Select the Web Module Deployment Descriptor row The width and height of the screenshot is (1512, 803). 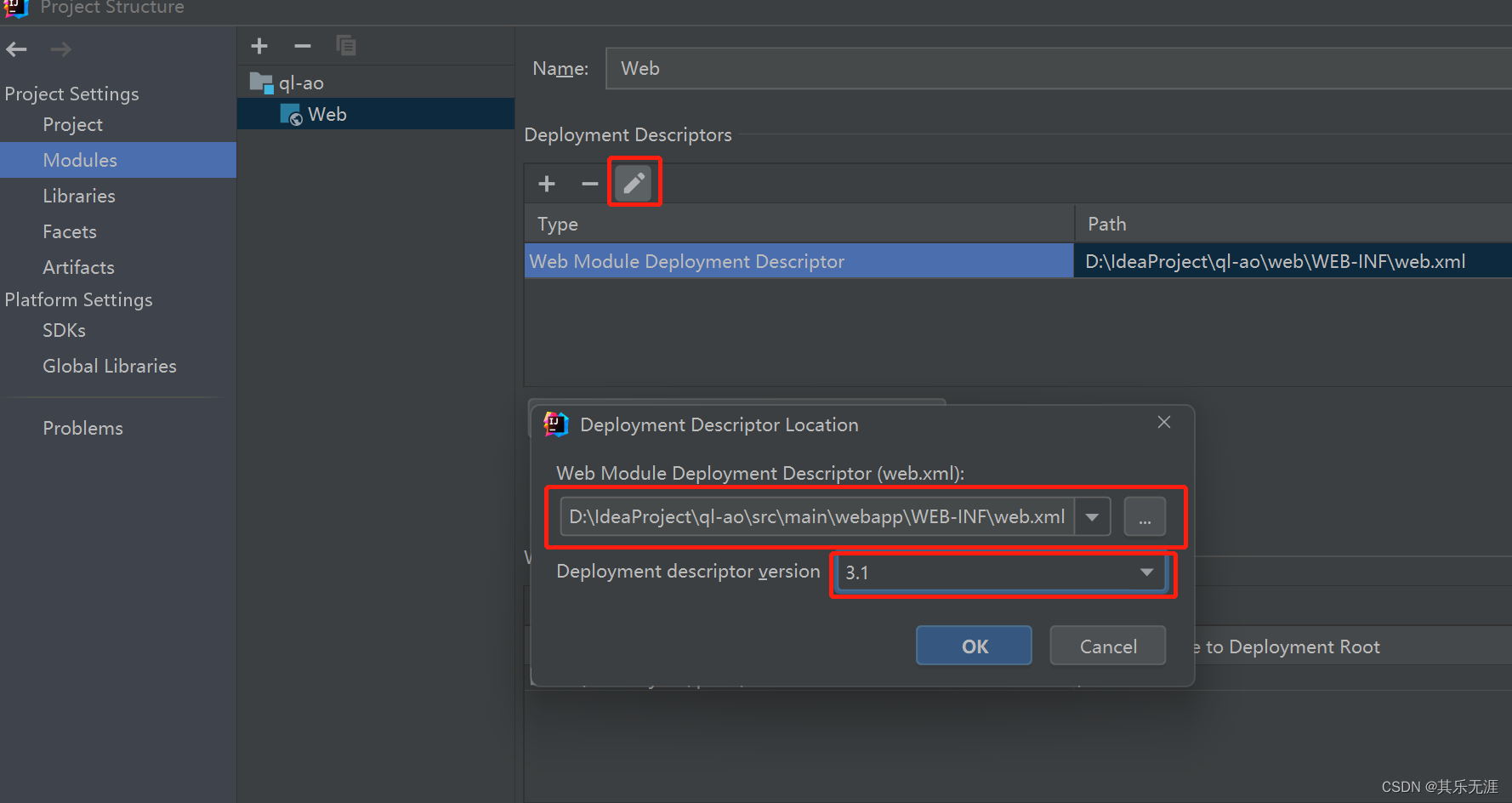tap(799, 261)
